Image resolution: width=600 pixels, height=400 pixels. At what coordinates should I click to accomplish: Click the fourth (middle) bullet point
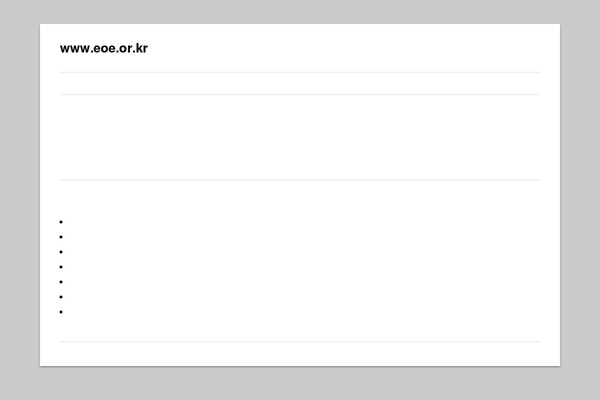[61, 267]
